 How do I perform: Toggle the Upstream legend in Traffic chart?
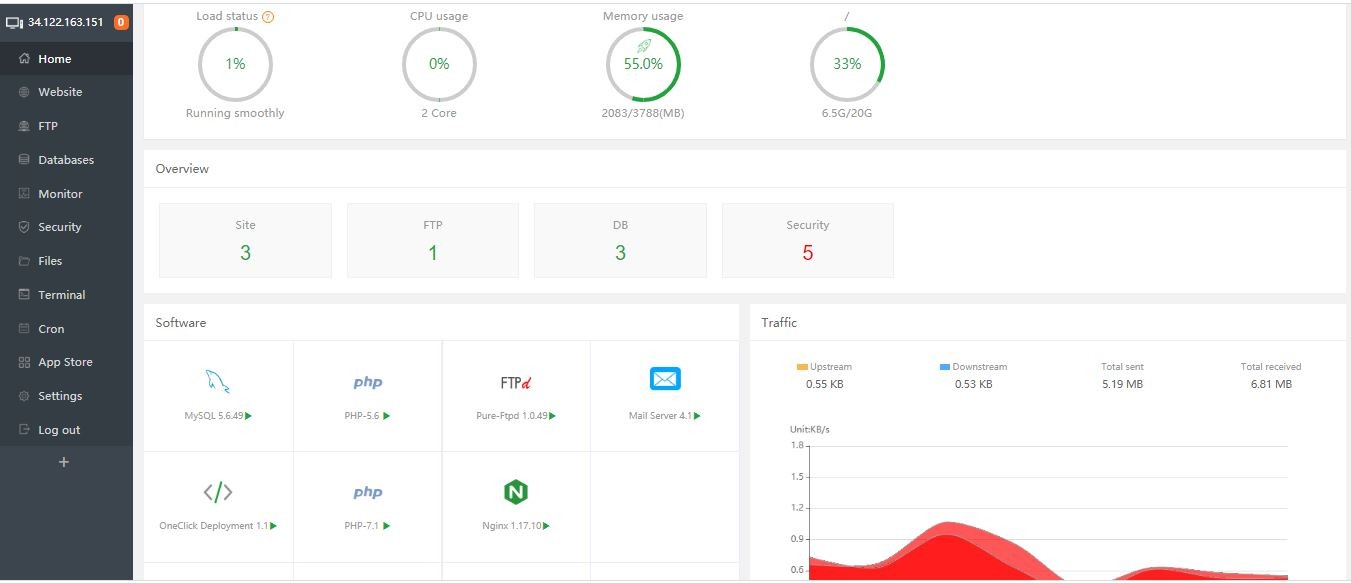point(824,367)
